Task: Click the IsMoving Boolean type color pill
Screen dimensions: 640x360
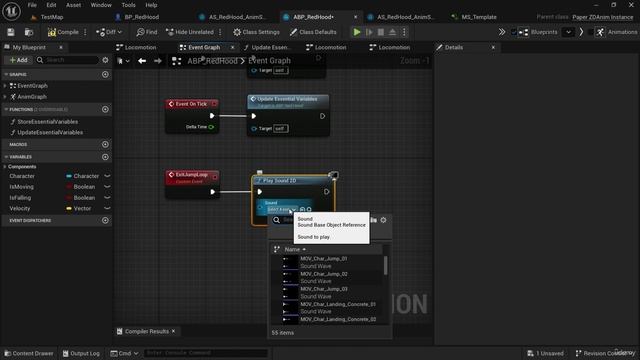Action: (x=69, y=187)
